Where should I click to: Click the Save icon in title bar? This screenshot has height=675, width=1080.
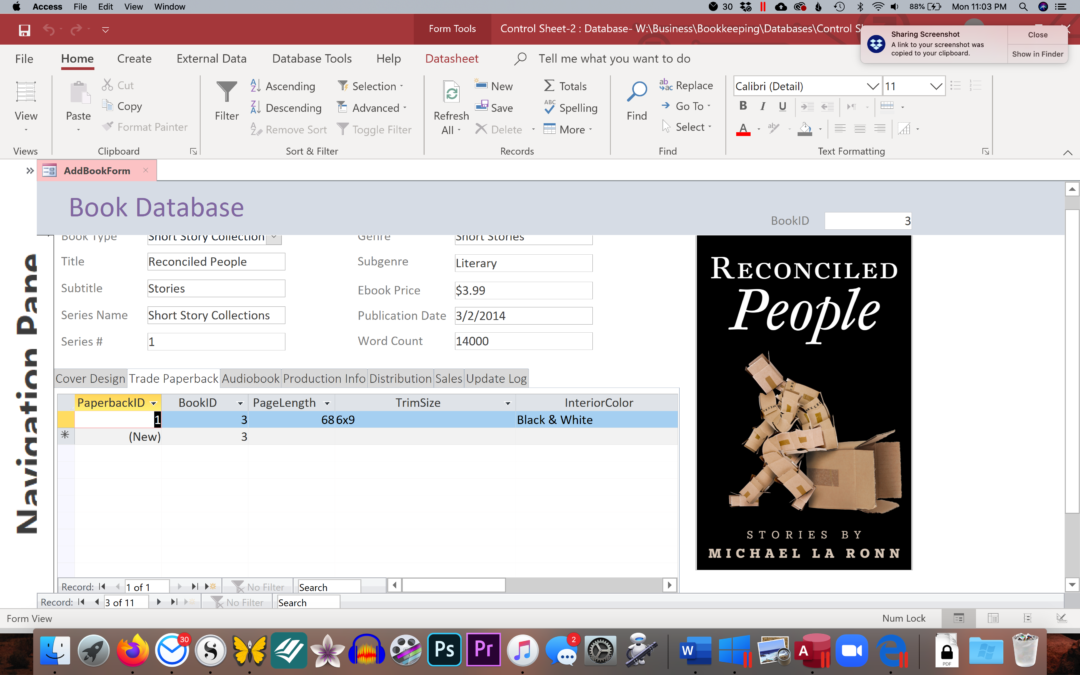[x=24, y=30]
